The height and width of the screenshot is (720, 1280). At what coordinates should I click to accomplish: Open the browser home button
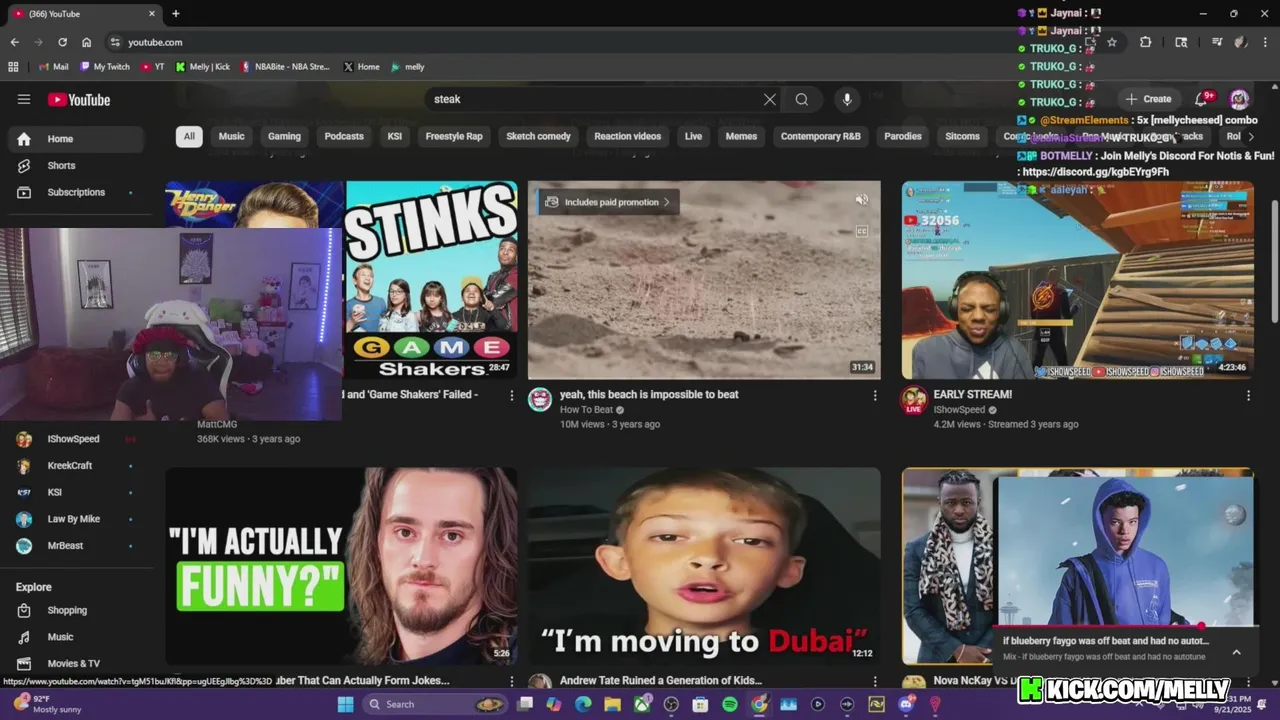[x=87, y=42]
